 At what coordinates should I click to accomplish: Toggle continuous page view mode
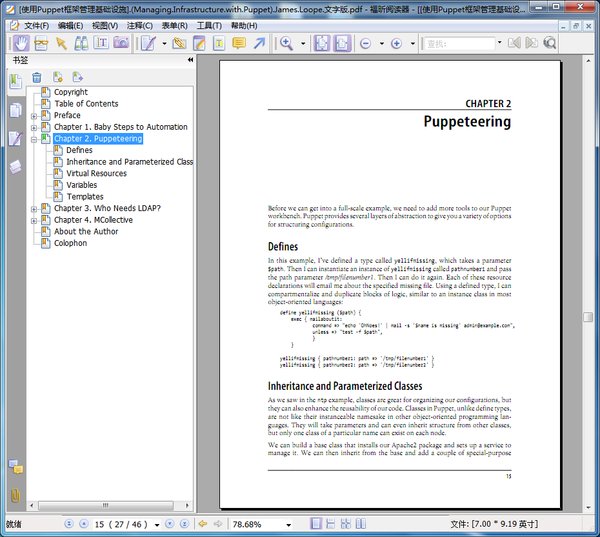point(330,524)
